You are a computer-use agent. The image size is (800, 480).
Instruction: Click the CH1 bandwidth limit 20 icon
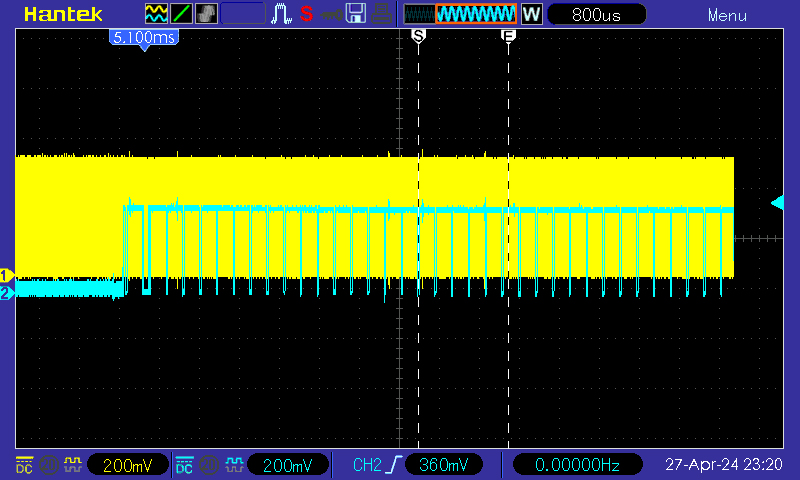[48, 465]
